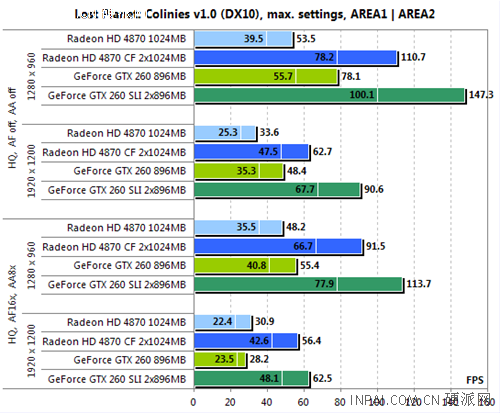Select the 25.3 value inside the bar
The width and height of the screenshot is (500, 413).
pyautogui.click(x=228, y=132)
